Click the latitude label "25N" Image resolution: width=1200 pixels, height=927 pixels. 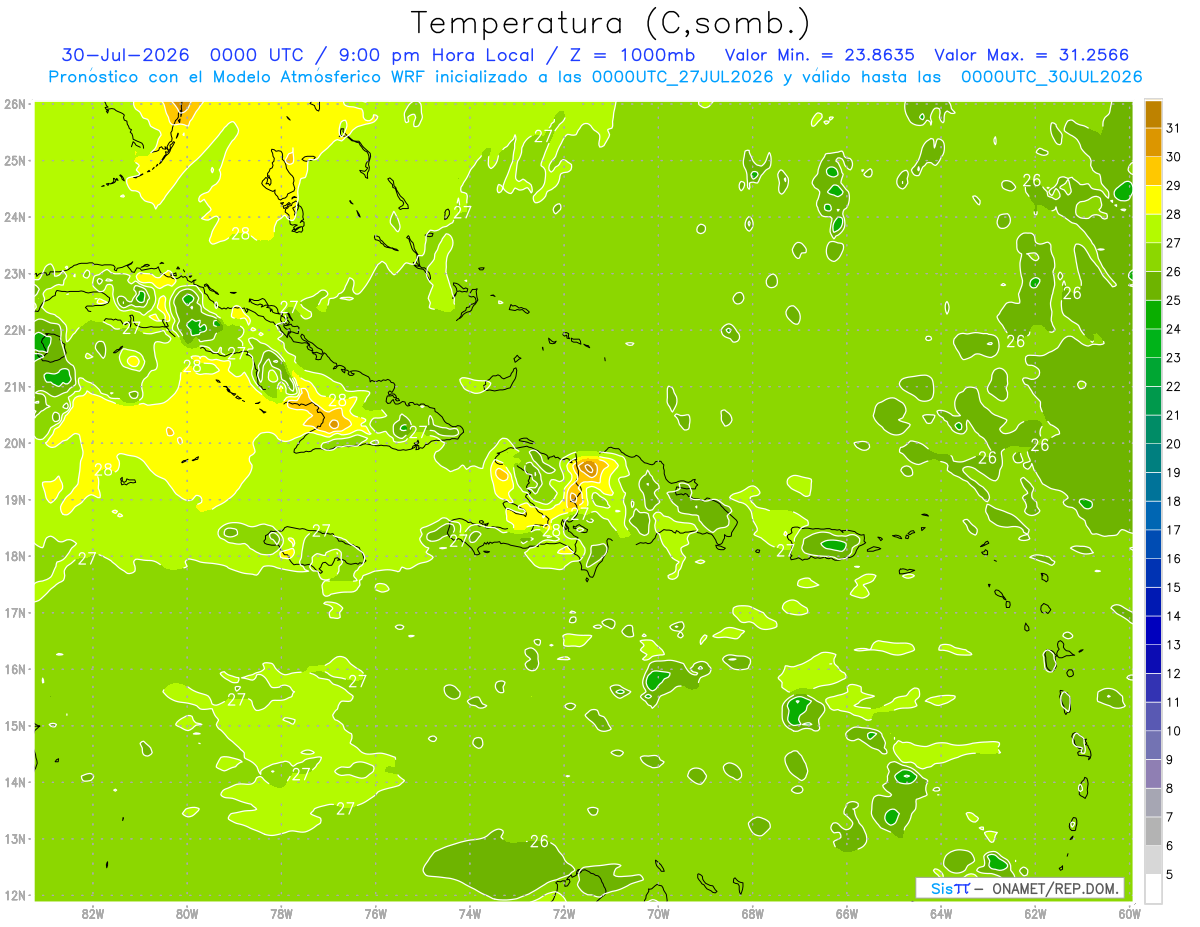coord(15,160)
